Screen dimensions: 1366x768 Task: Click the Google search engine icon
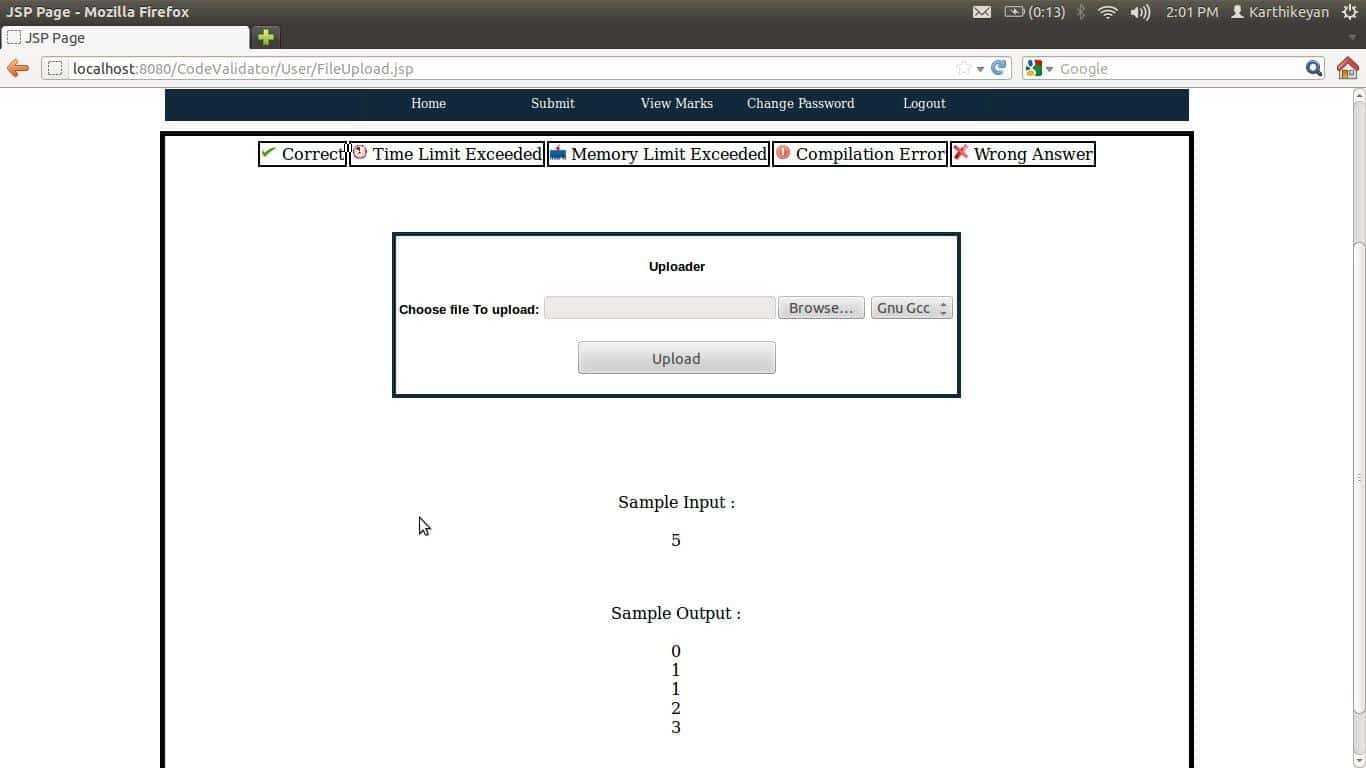1034,68
